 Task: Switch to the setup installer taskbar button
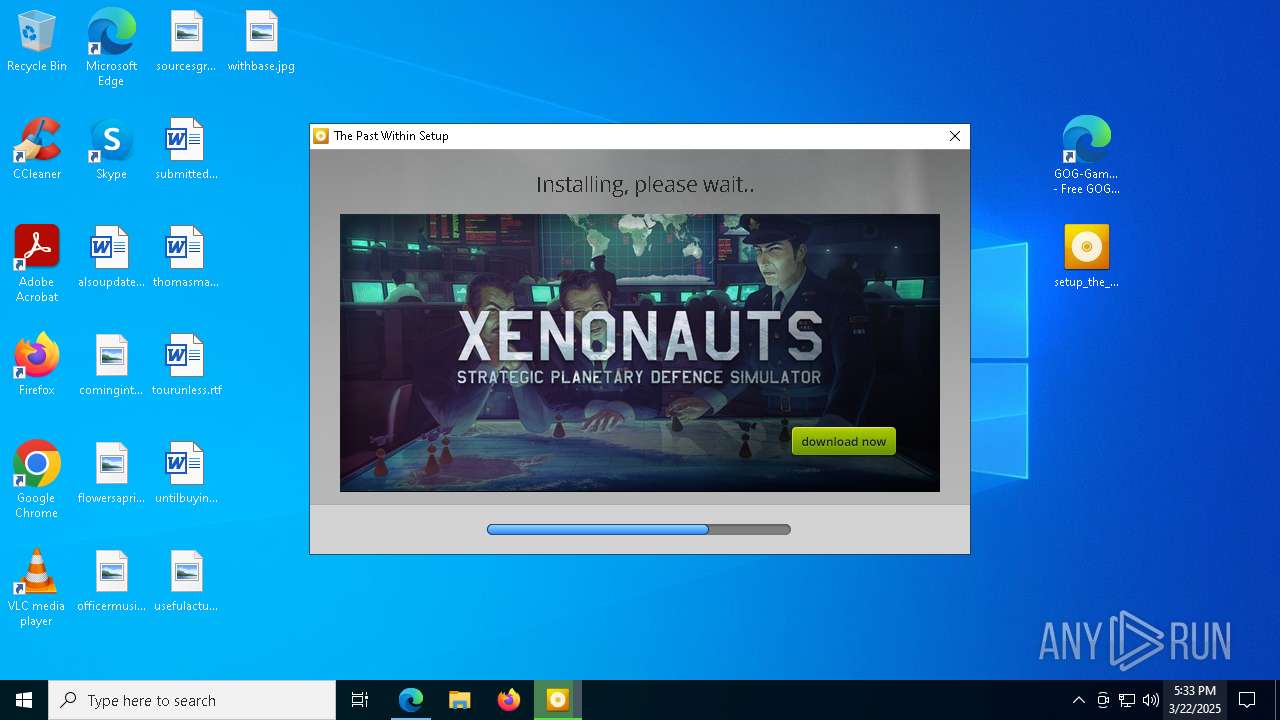558,700
